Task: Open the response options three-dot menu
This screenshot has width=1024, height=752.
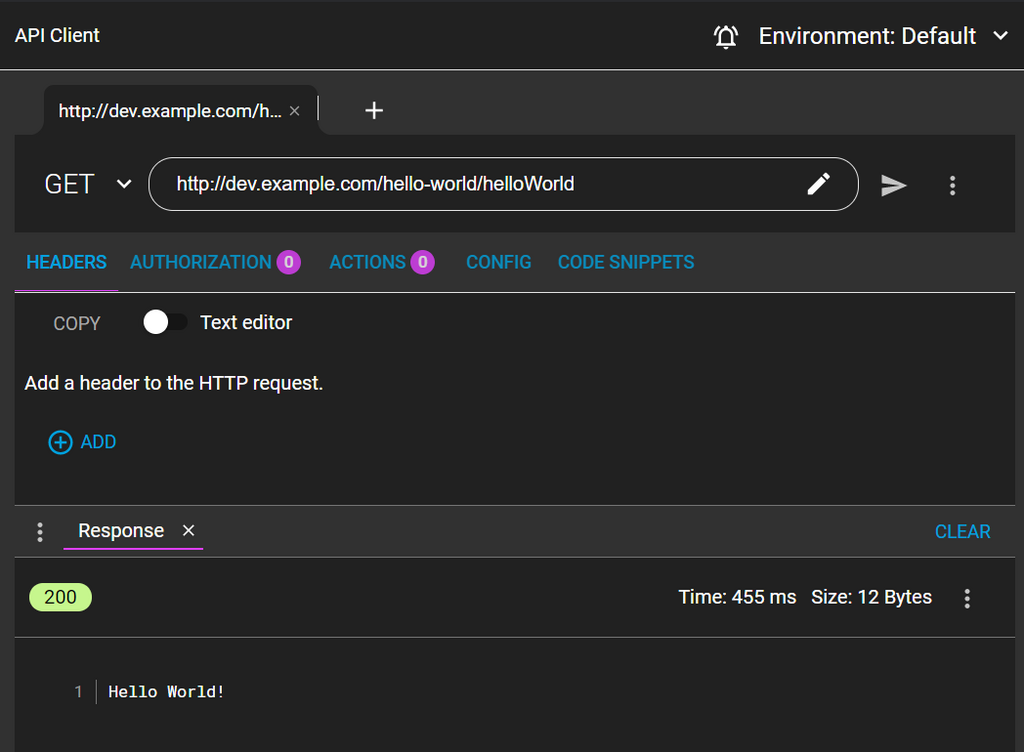Action: coord(967,597)
